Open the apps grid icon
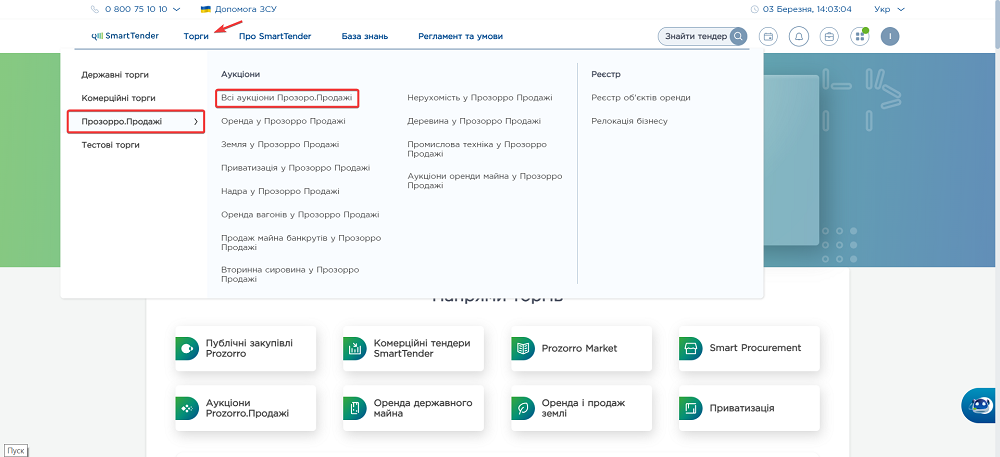The image size is (1000, 457). click(x=859, y=37)
